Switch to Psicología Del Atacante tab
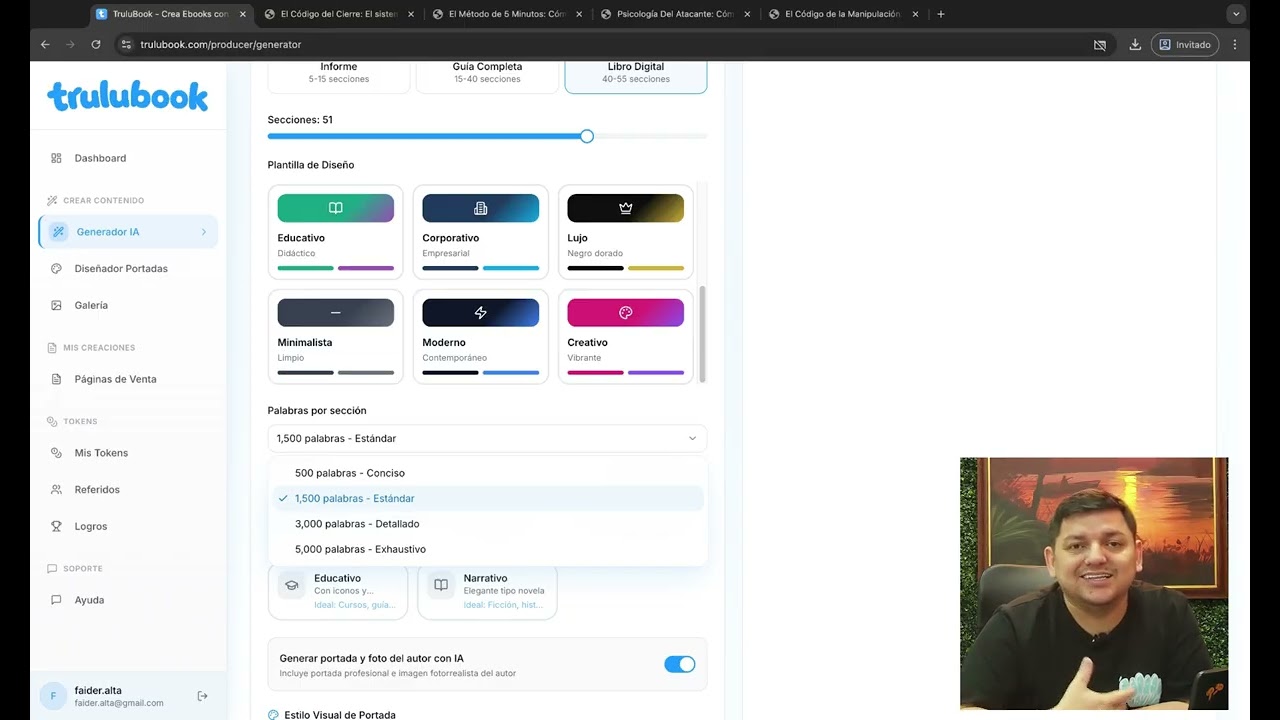The image size is (1280, 720). tap(675, 14)
